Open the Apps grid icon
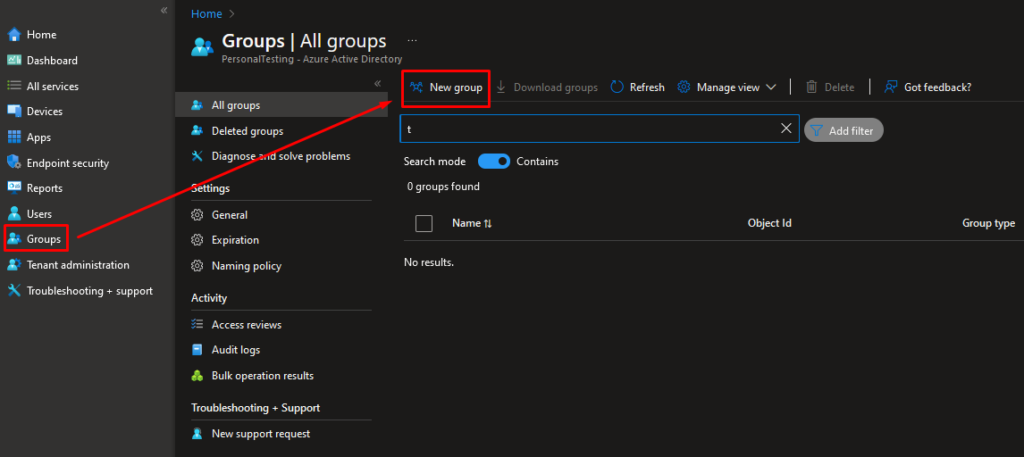The height and width of the screenshot is (457, 1024). tap(14, 137)
